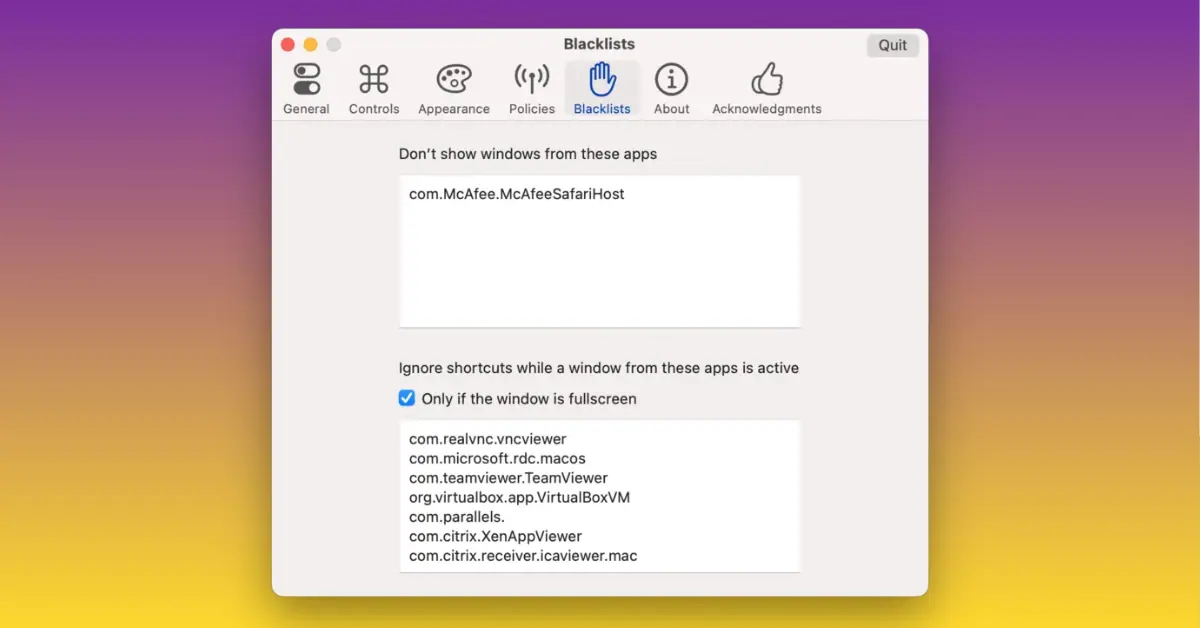The image size is (1200, 628).
Task: Switch to the About tab
Action: (671, 88)
